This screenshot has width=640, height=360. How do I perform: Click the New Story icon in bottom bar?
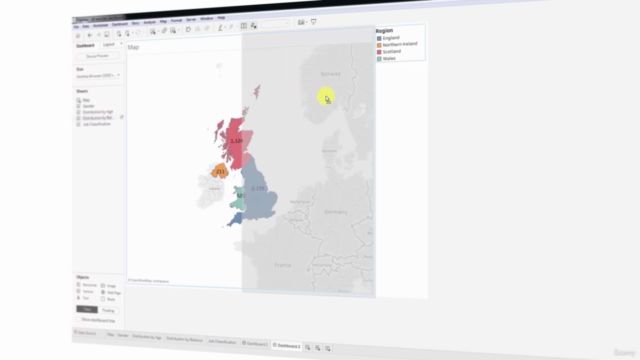pos(328,349)
